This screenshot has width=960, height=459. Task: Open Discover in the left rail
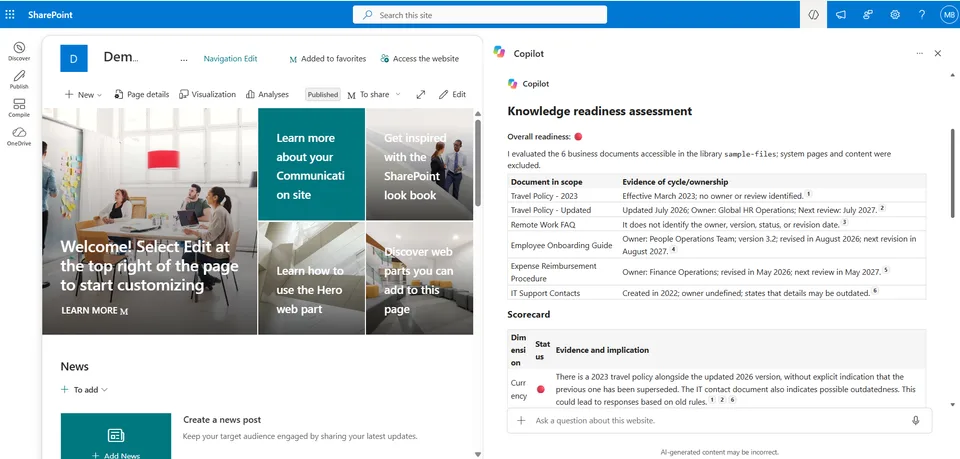pos(19,51)
